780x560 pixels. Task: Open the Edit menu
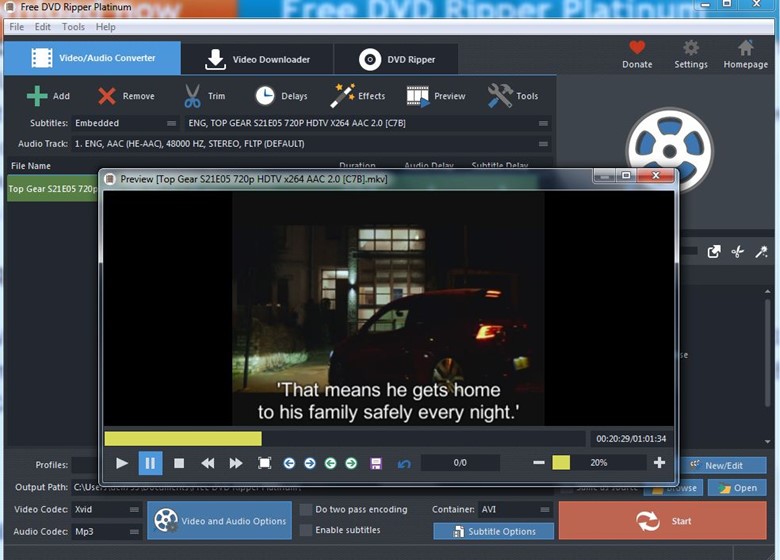42,27
